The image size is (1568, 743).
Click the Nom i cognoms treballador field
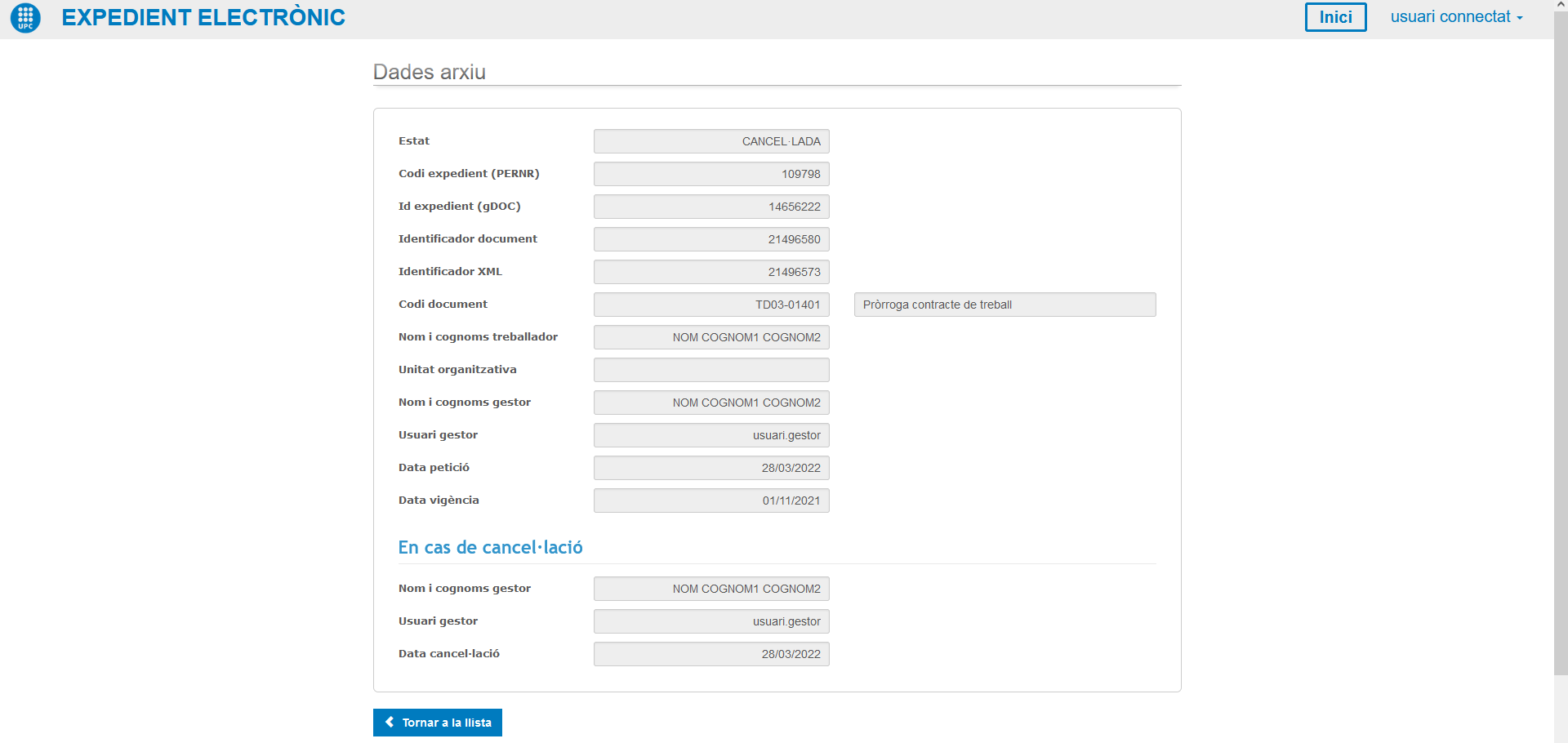pyautogui.click(x=711, y=337)
